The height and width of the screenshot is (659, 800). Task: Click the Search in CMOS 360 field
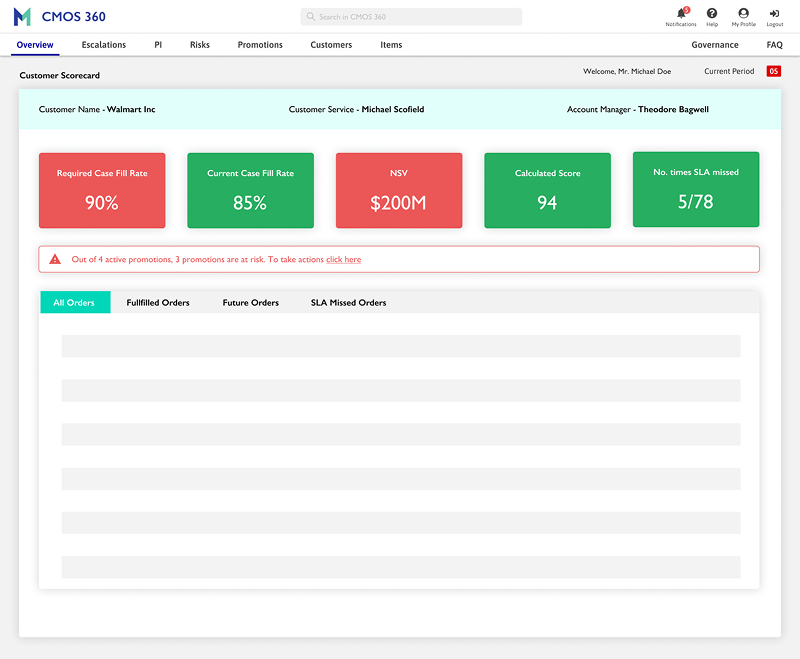[x=411, y=17]
